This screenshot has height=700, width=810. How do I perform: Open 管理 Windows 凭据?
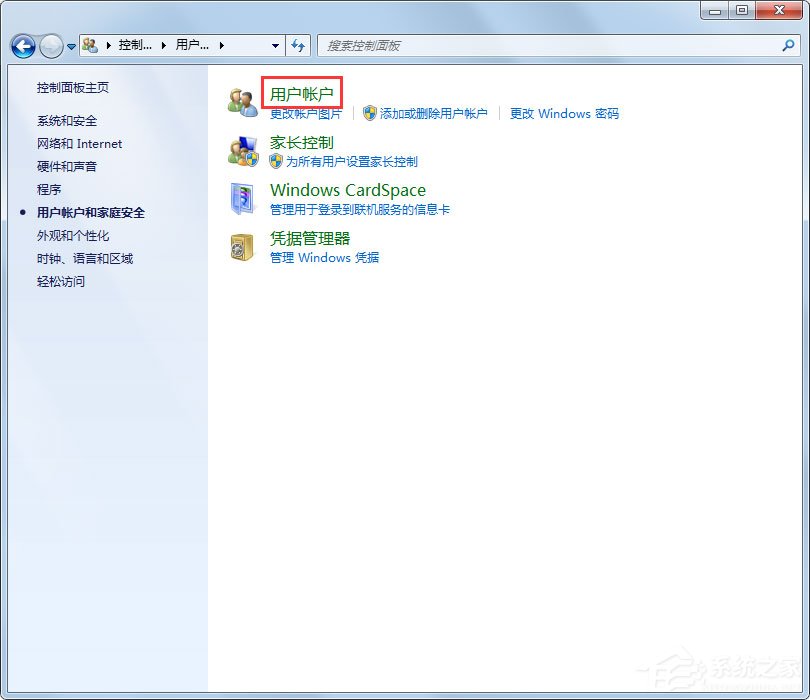click(323, 258)
